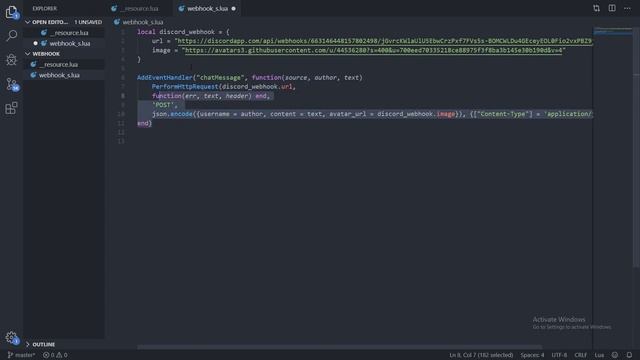640x360 pixels.
Task: Open the Explorer view in activity bar
Action: point(11,12)
